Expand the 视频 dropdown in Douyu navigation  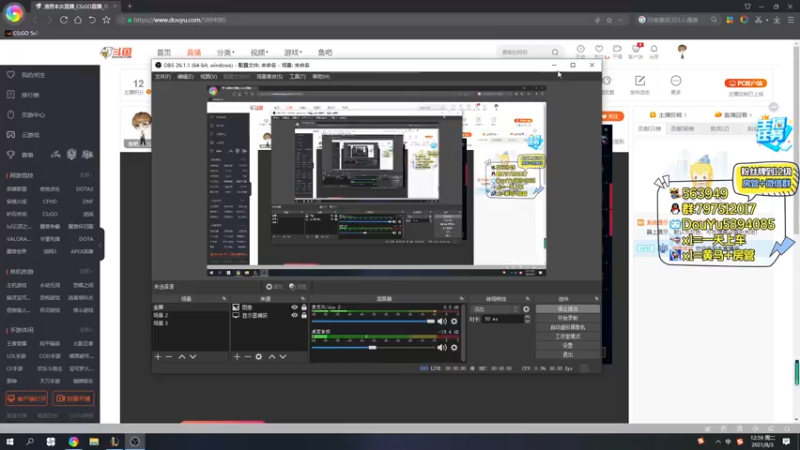(x=259, y=52)
